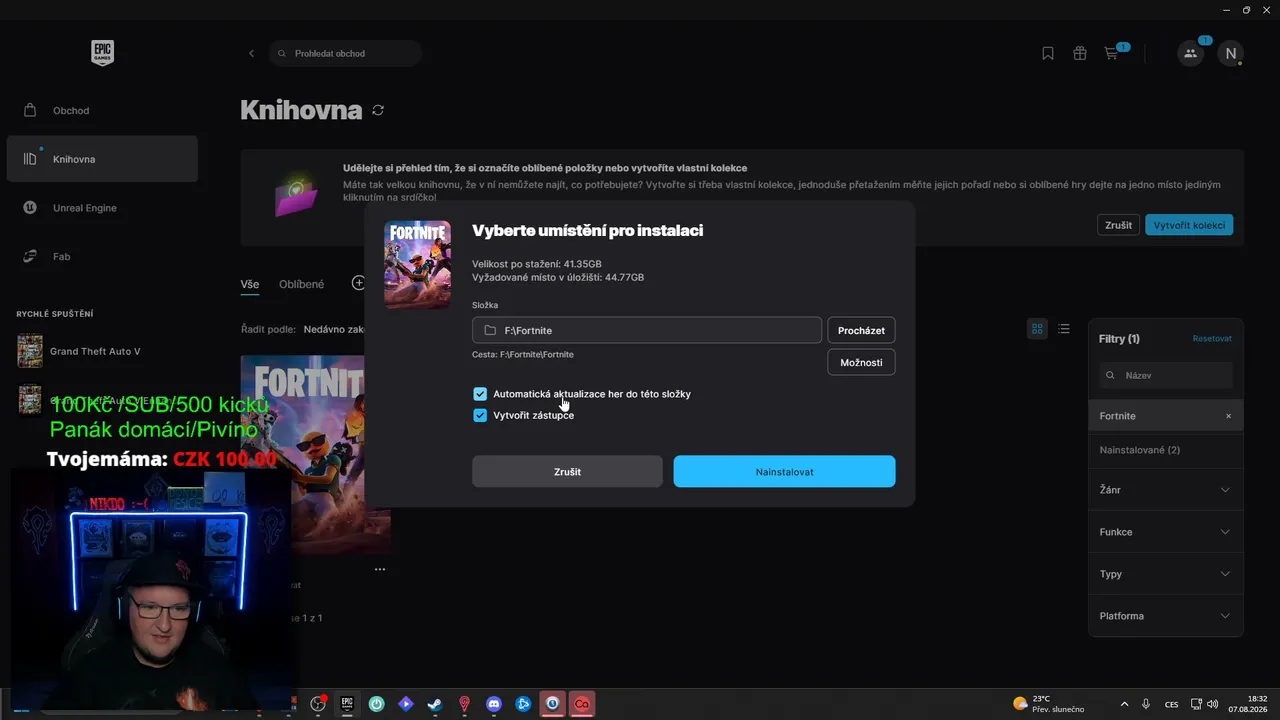The width and height of the screenshot is (1280, 720).
Task: Expand the Funkce filter section
Action: pos(1166,532)
